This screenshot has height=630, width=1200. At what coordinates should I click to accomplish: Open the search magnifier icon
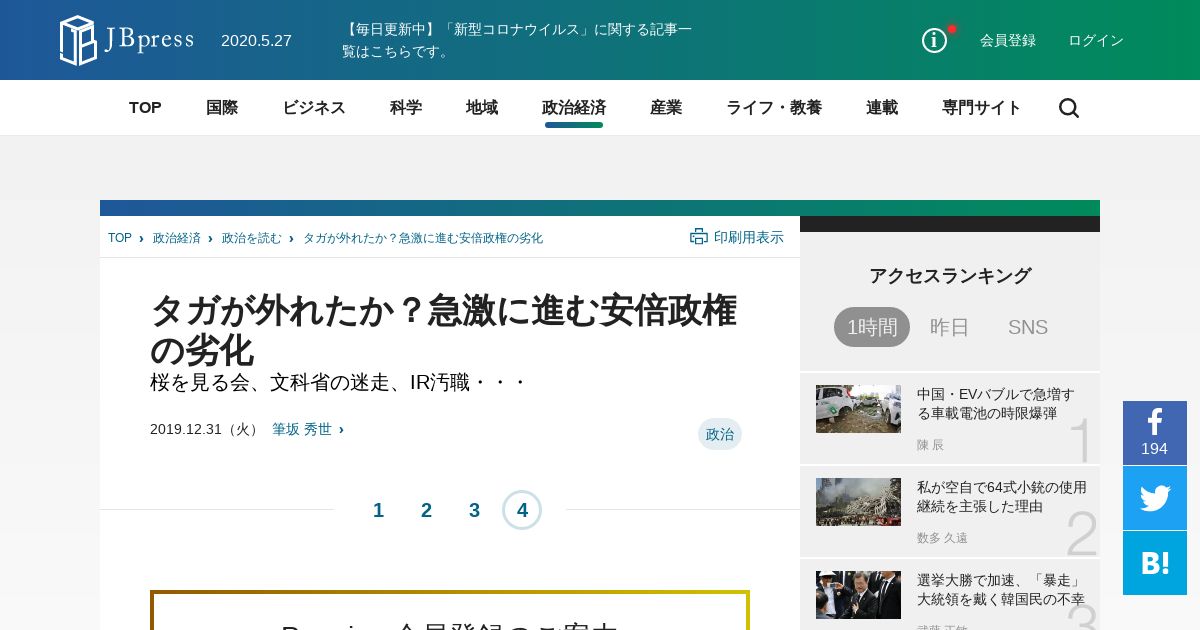pos(1069,108)
